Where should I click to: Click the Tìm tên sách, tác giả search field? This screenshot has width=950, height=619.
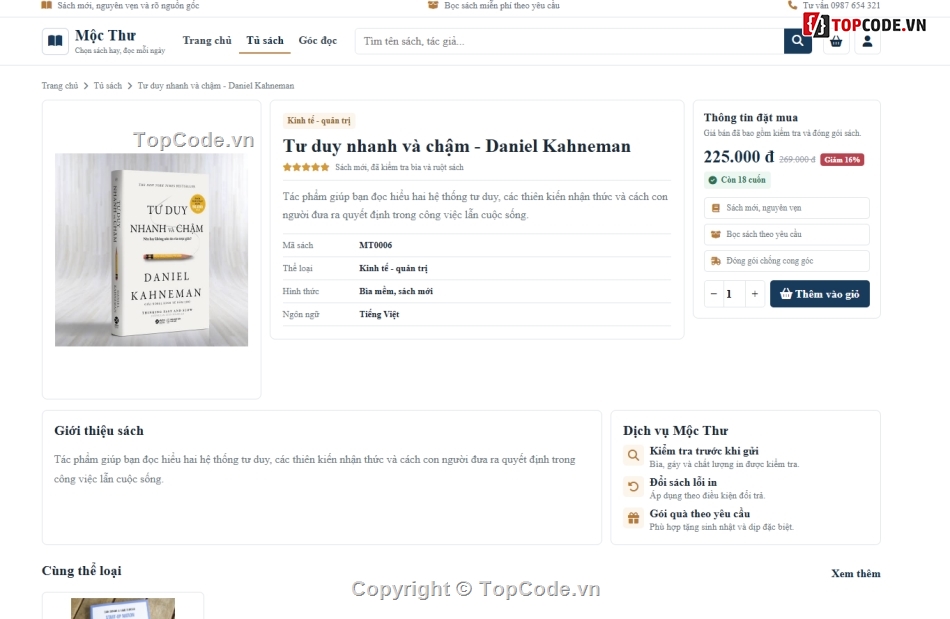coord(570,41)
